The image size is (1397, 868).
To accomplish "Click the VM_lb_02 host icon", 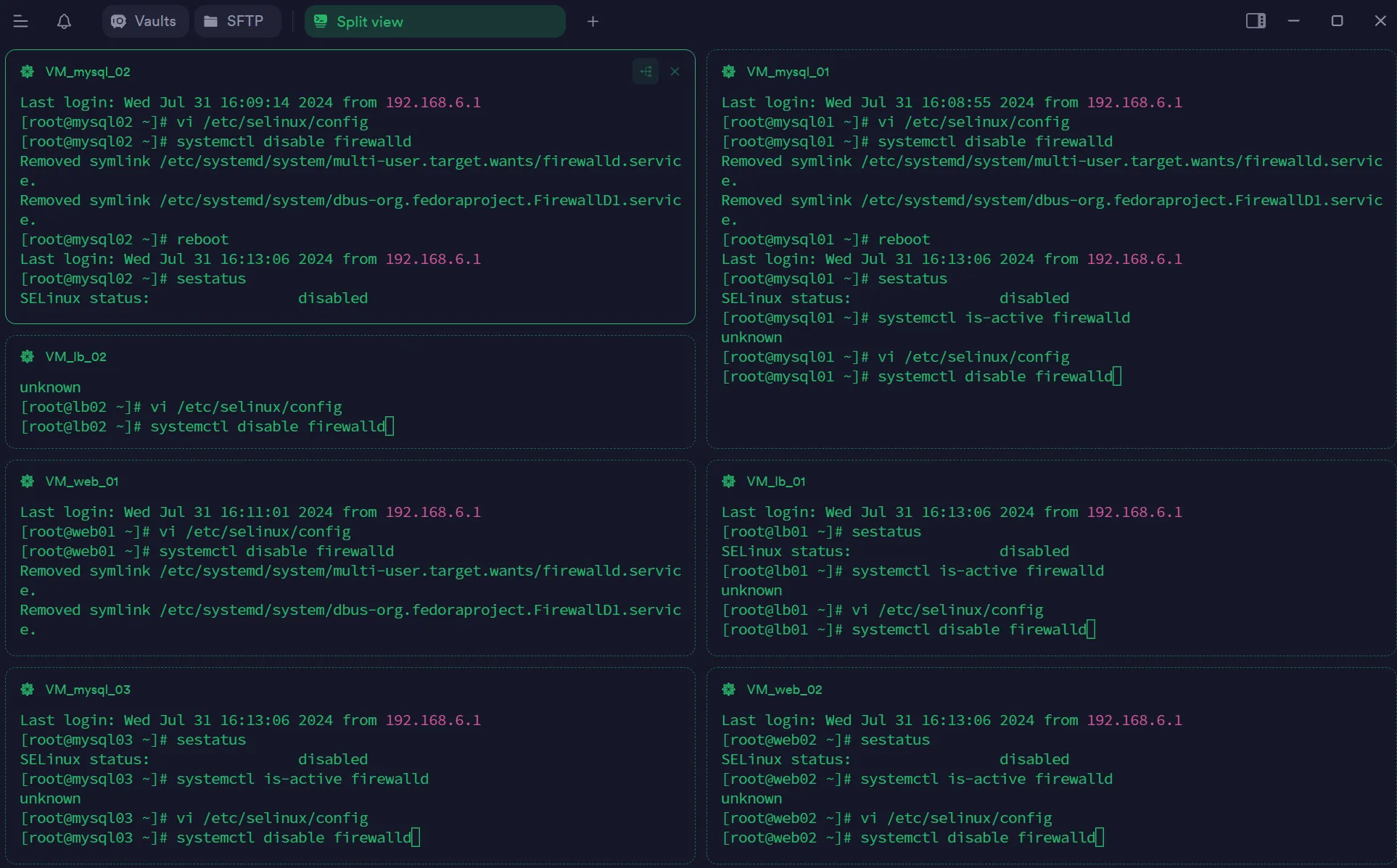I will (28, 357).
